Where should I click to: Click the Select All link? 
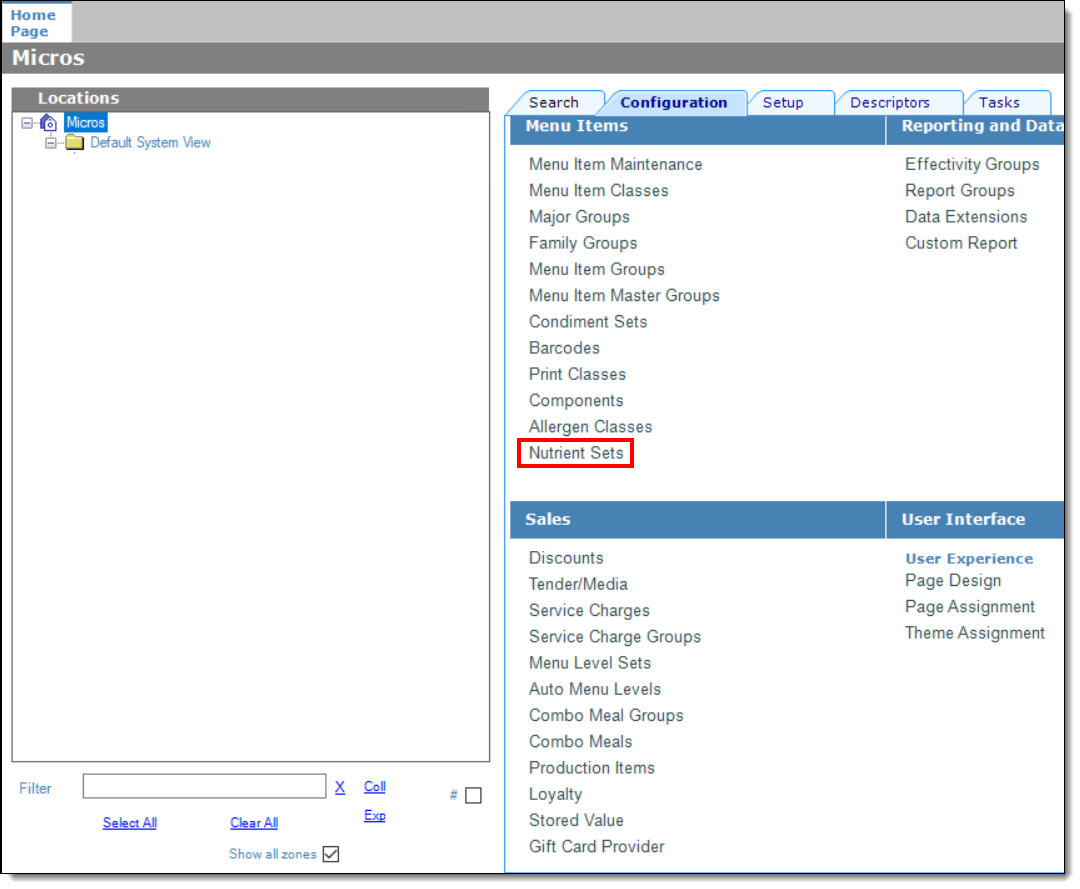tap(130, 823)
